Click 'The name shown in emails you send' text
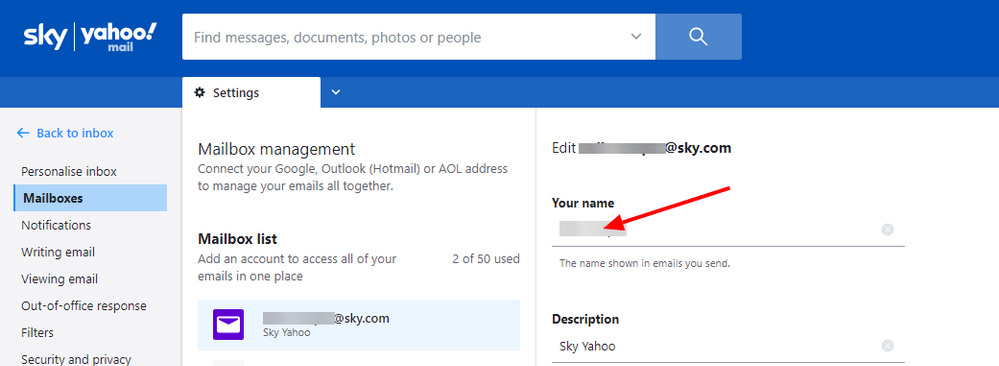Viewport: 999px width, 366px height. [644, 263]
